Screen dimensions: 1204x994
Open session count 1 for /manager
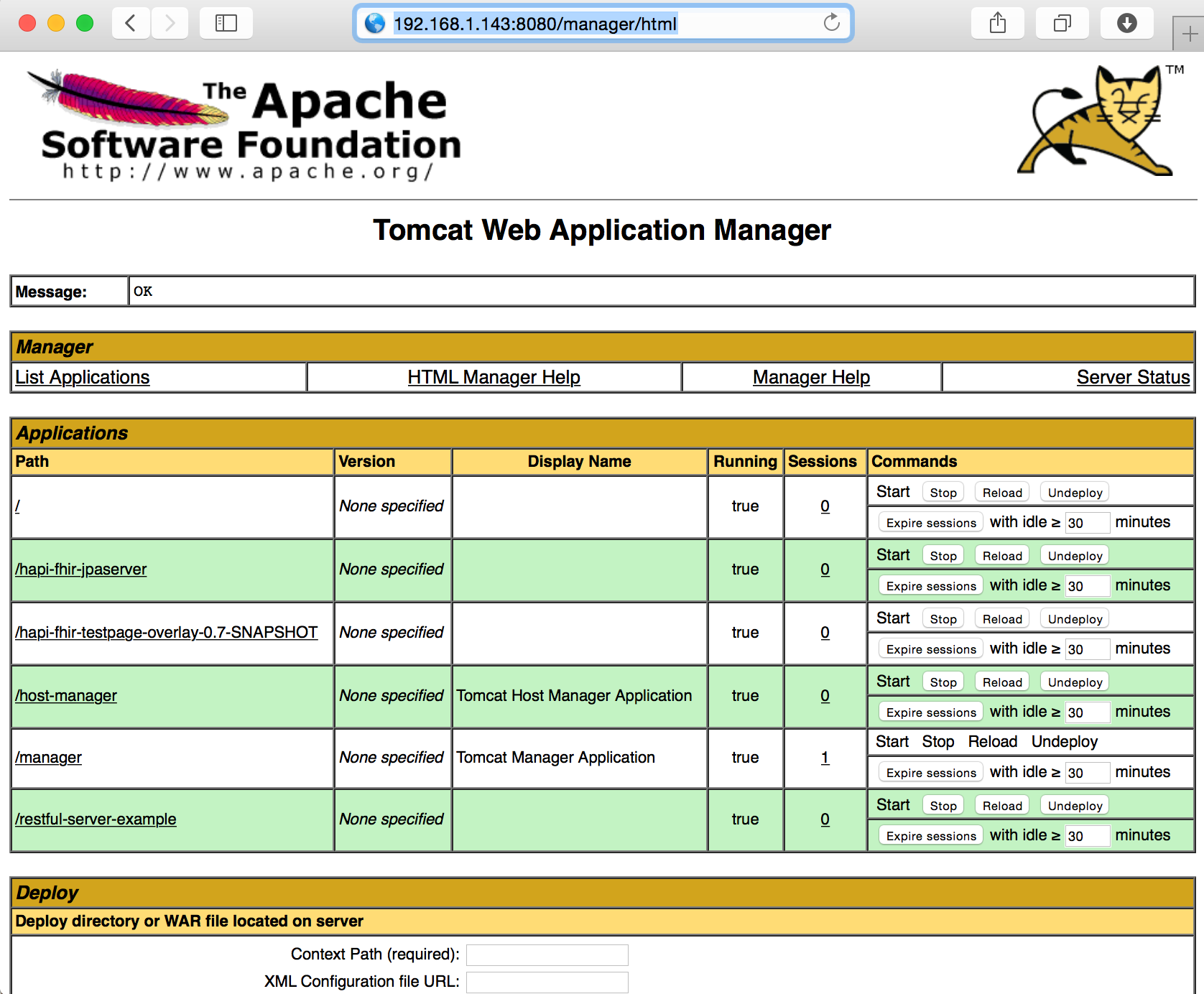point(825,758)
